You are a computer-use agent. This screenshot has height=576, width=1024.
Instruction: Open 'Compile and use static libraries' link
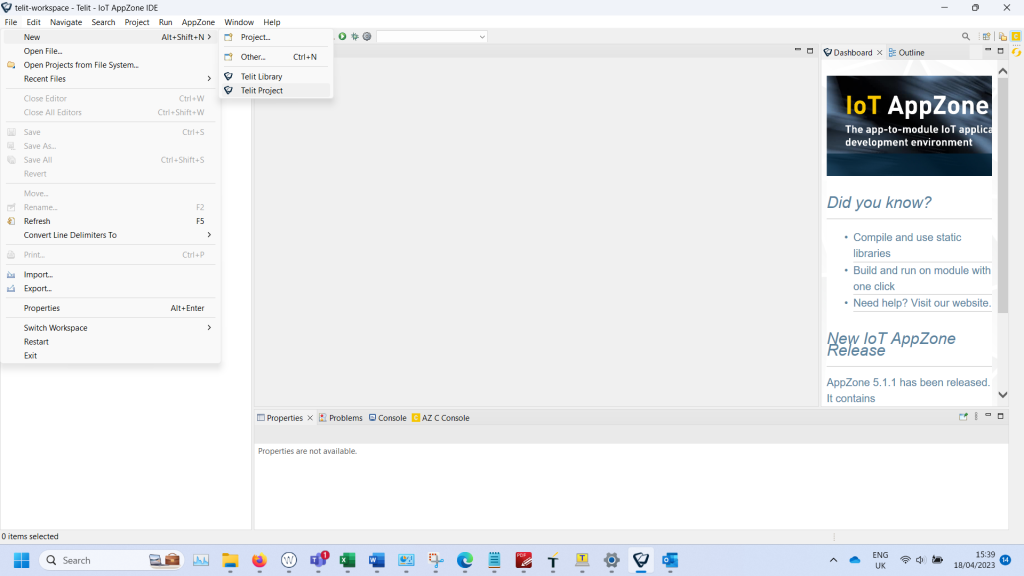click(x=907, y=246)
